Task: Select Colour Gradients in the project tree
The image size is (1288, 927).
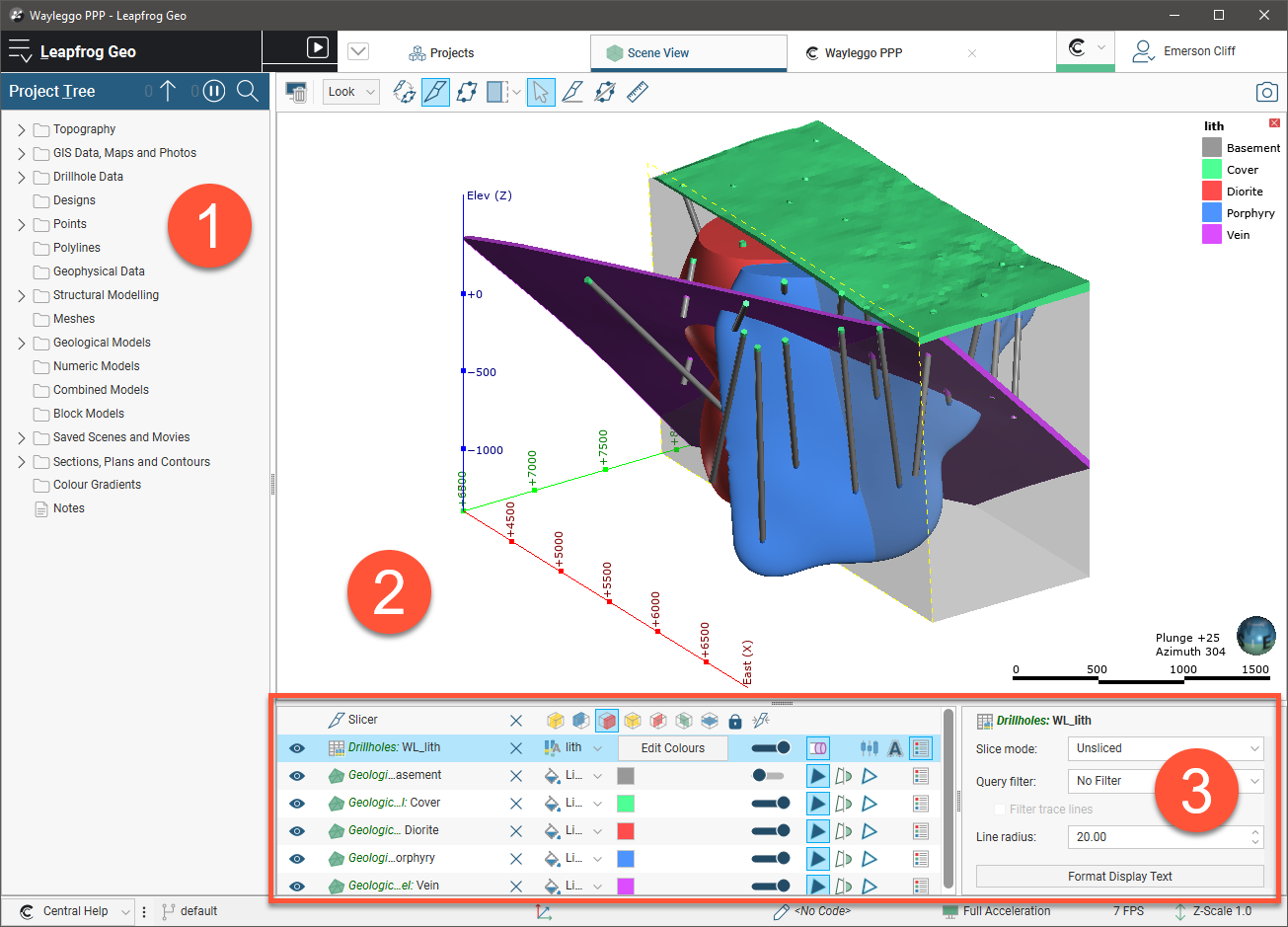Action: pyautogui.click(x=97, y=485)
